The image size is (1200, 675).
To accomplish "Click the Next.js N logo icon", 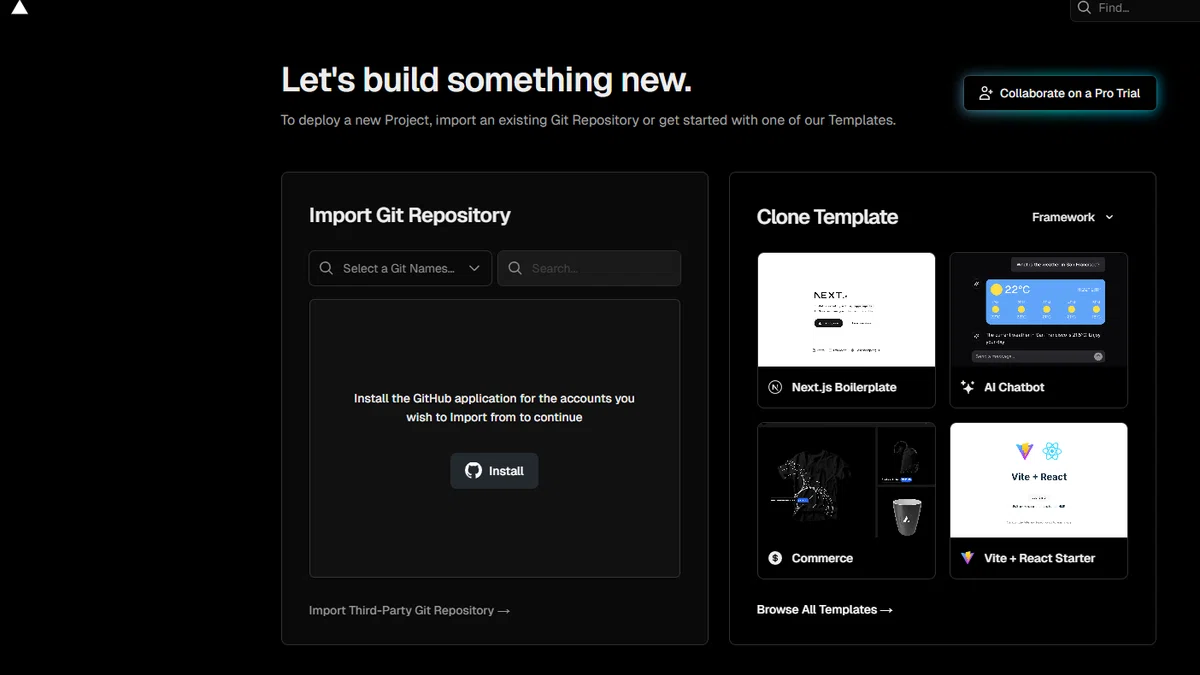I will (x=775, y=387).
